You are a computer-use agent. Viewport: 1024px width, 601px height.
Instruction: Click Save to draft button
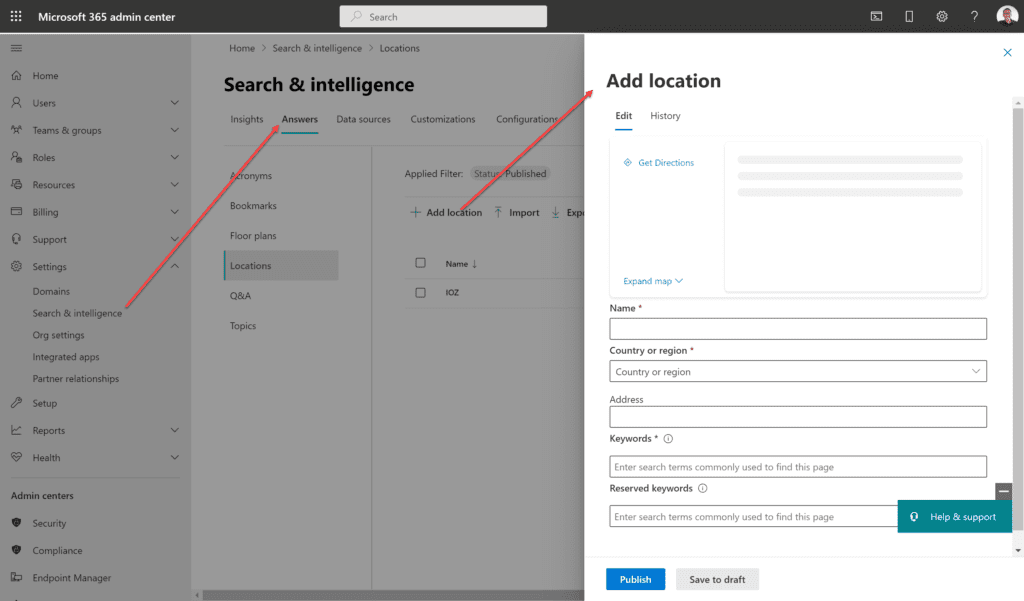point(717,579)
